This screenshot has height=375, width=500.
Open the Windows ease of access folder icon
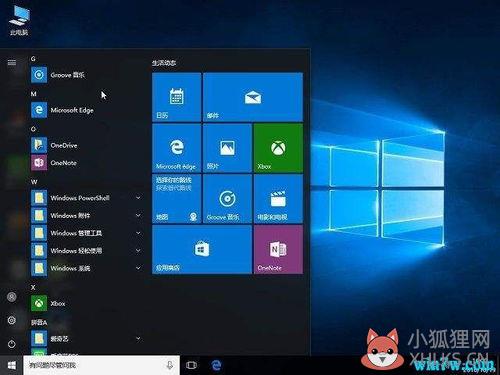click(39, 251)
